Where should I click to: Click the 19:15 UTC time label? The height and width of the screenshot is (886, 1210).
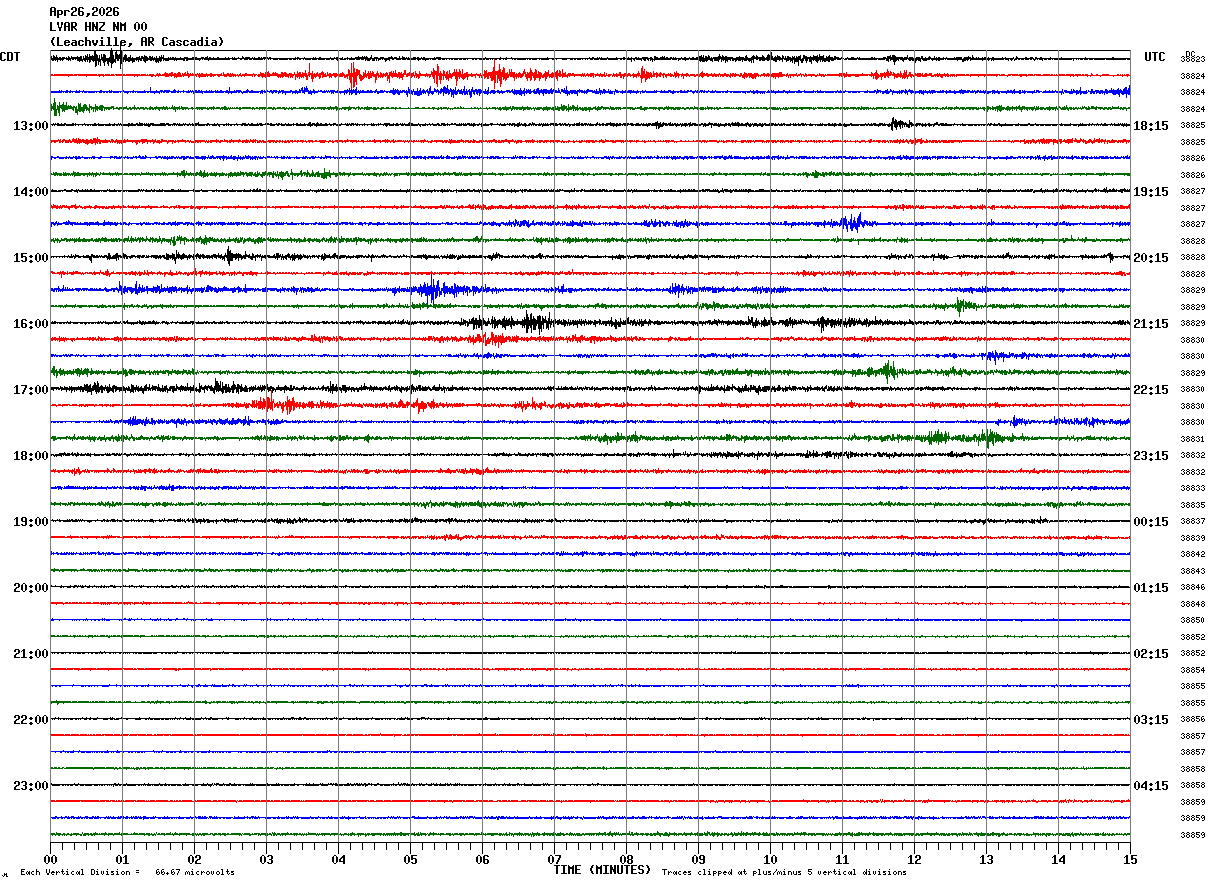(x=1151, y=192)
